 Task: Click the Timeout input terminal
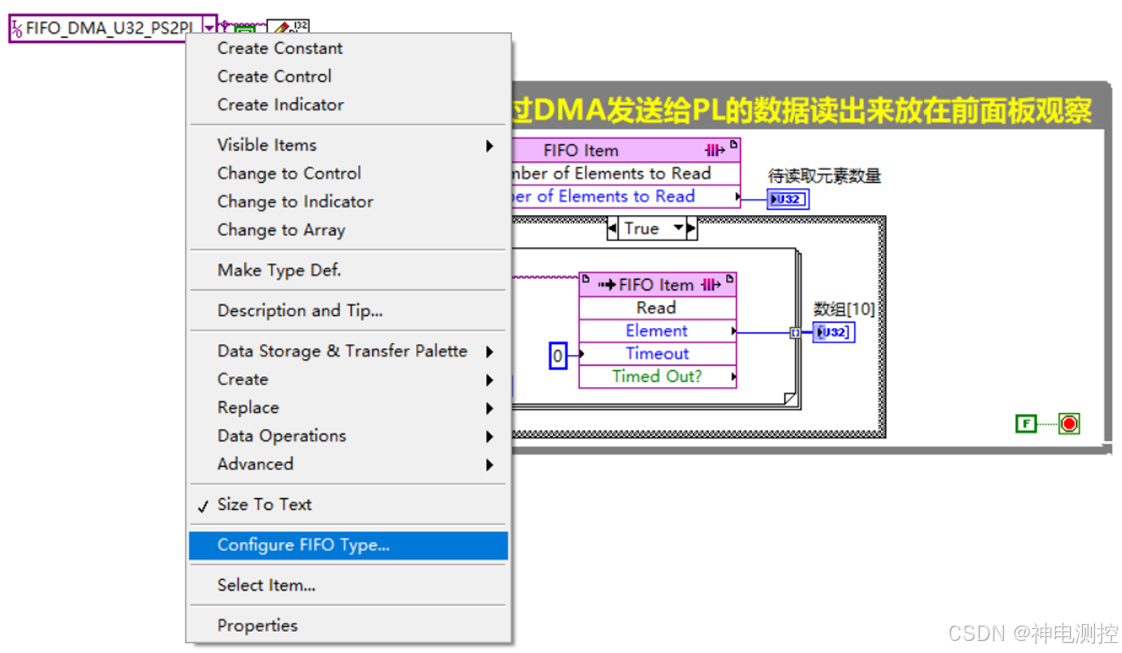pos(657,353)
